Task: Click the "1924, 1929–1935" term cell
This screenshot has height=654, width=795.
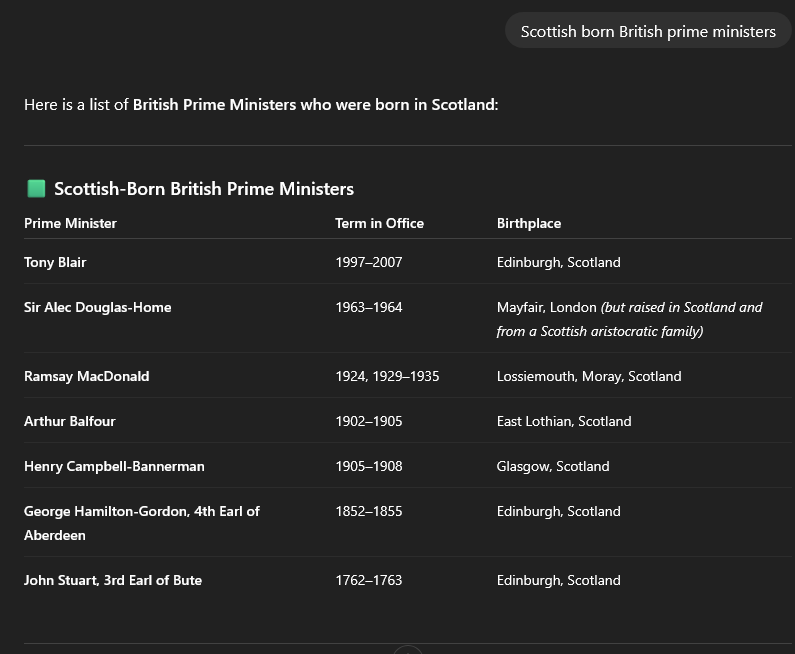Action: 387,376
